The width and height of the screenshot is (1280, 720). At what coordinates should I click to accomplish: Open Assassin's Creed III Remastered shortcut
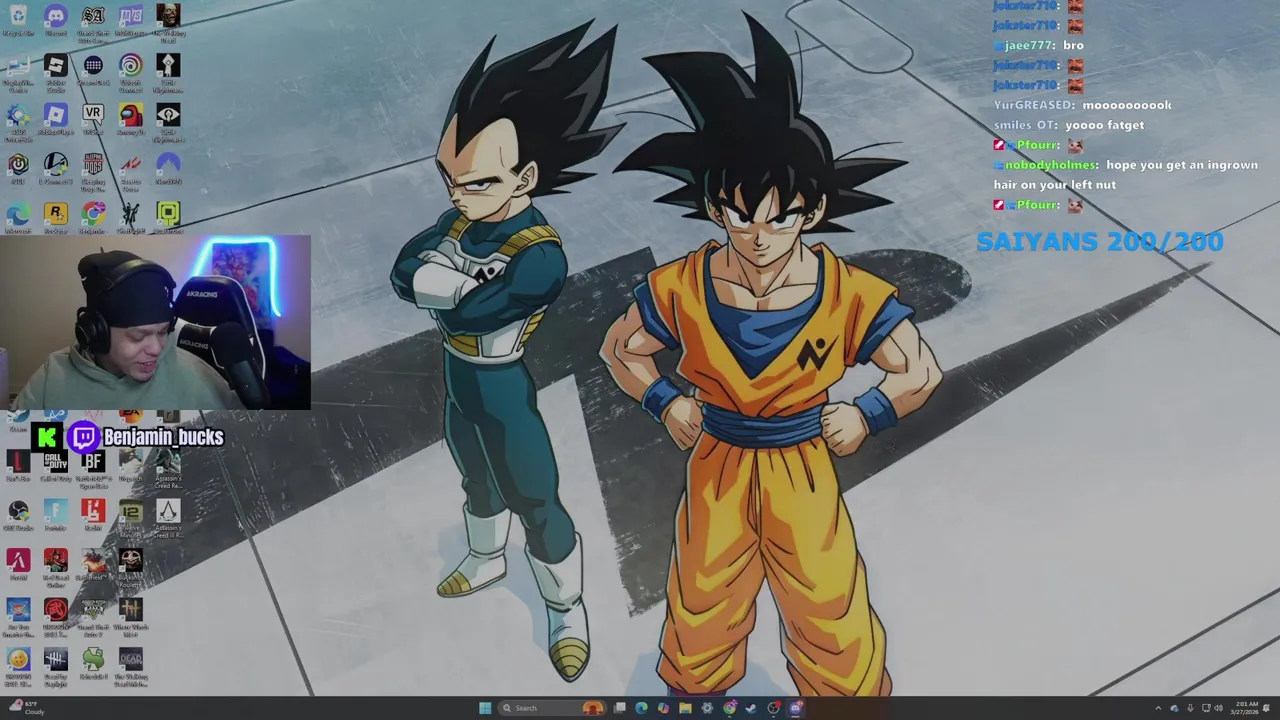click(168, 518)
